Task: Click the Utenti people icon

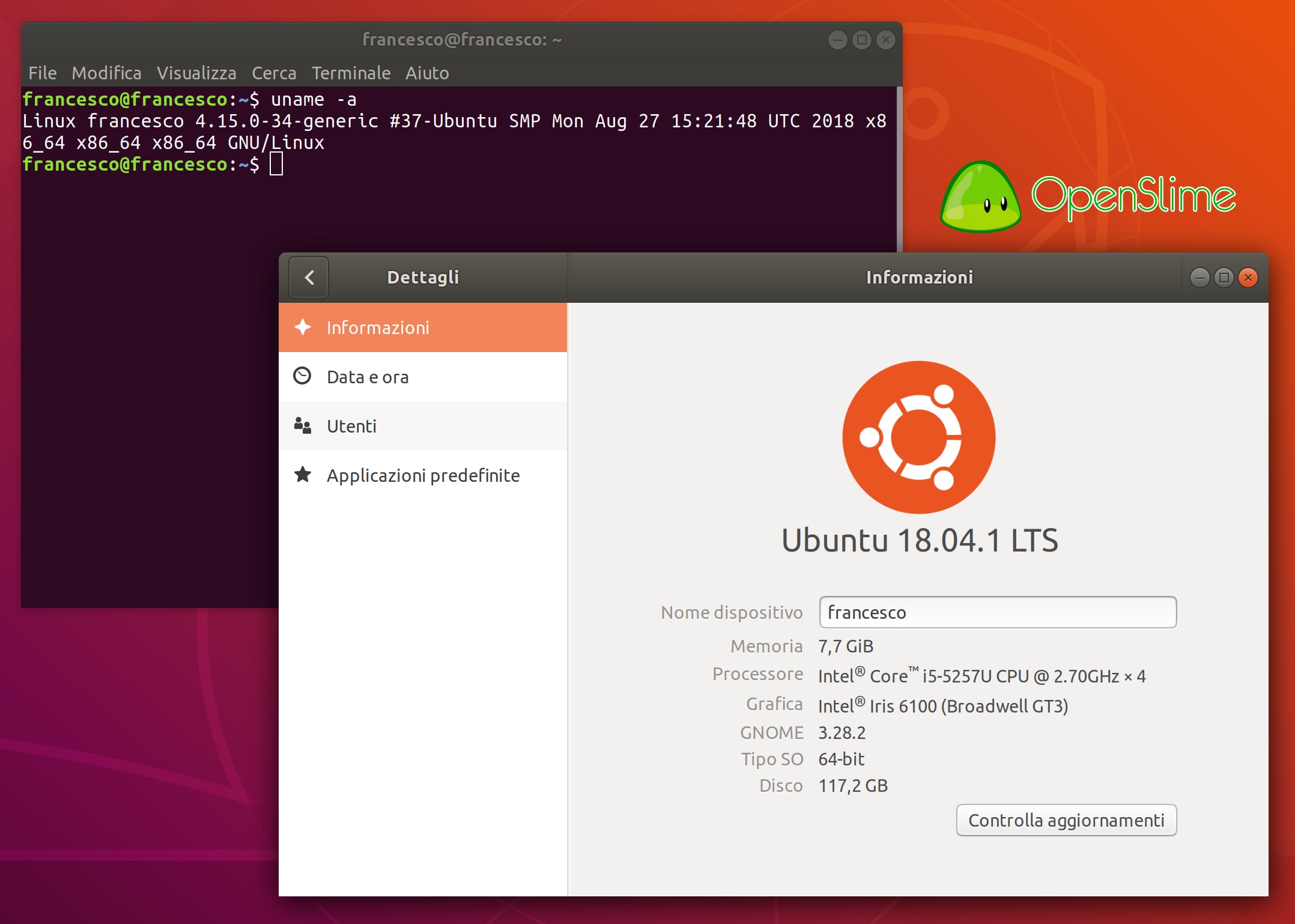Action: coord(302,425)
